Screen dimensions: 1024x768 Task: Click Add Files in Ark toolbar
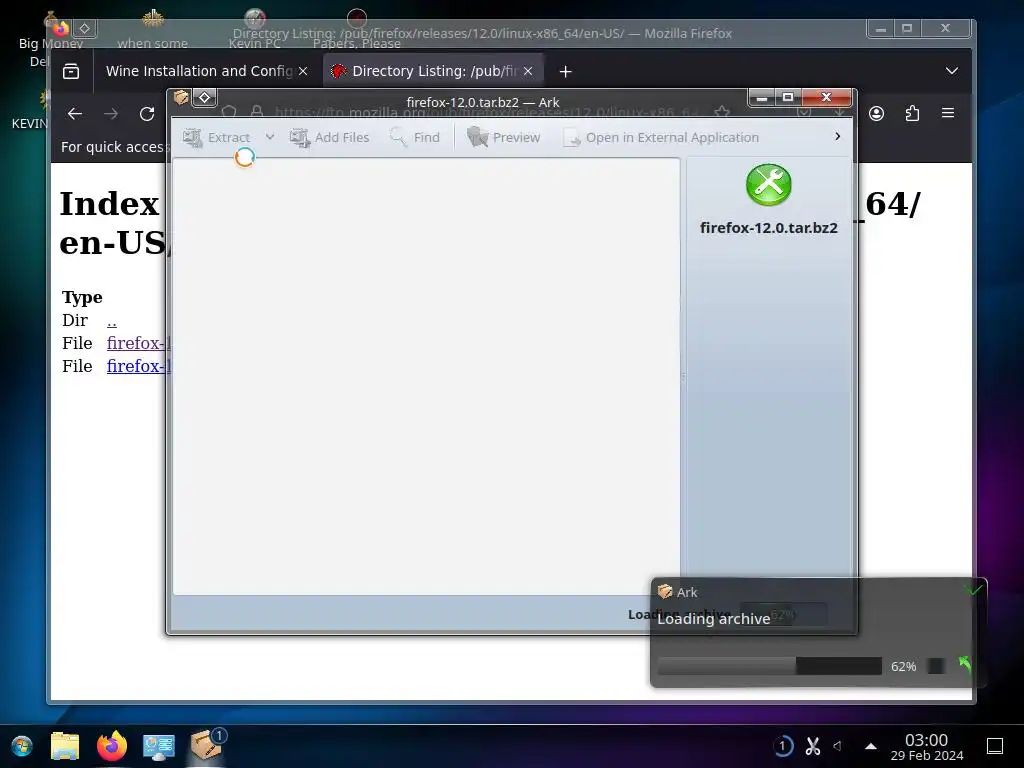click(330, 137)
